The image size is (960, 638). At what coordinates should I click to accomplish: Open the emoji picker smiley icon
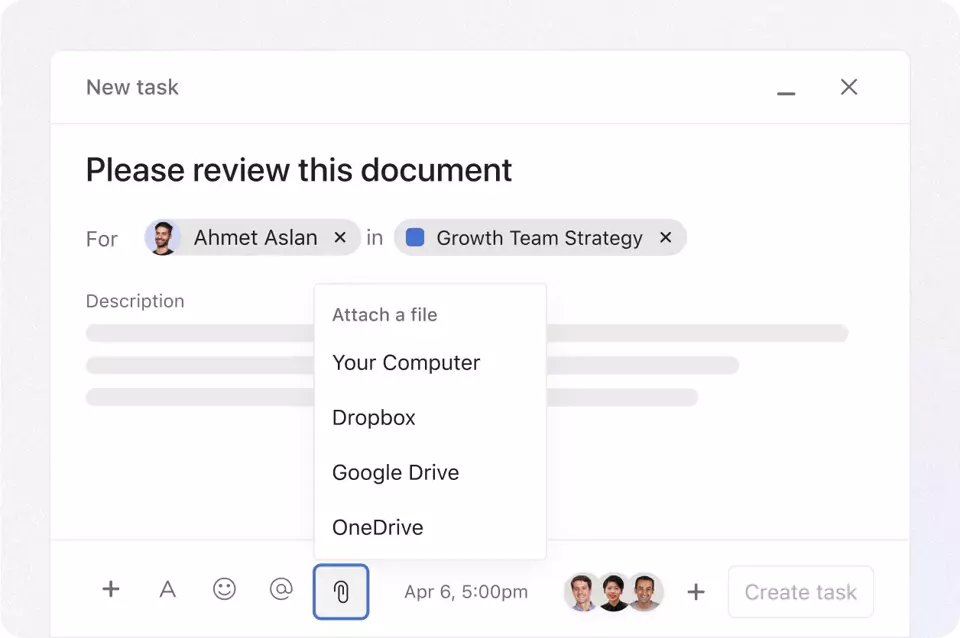(x=224, y=589)
